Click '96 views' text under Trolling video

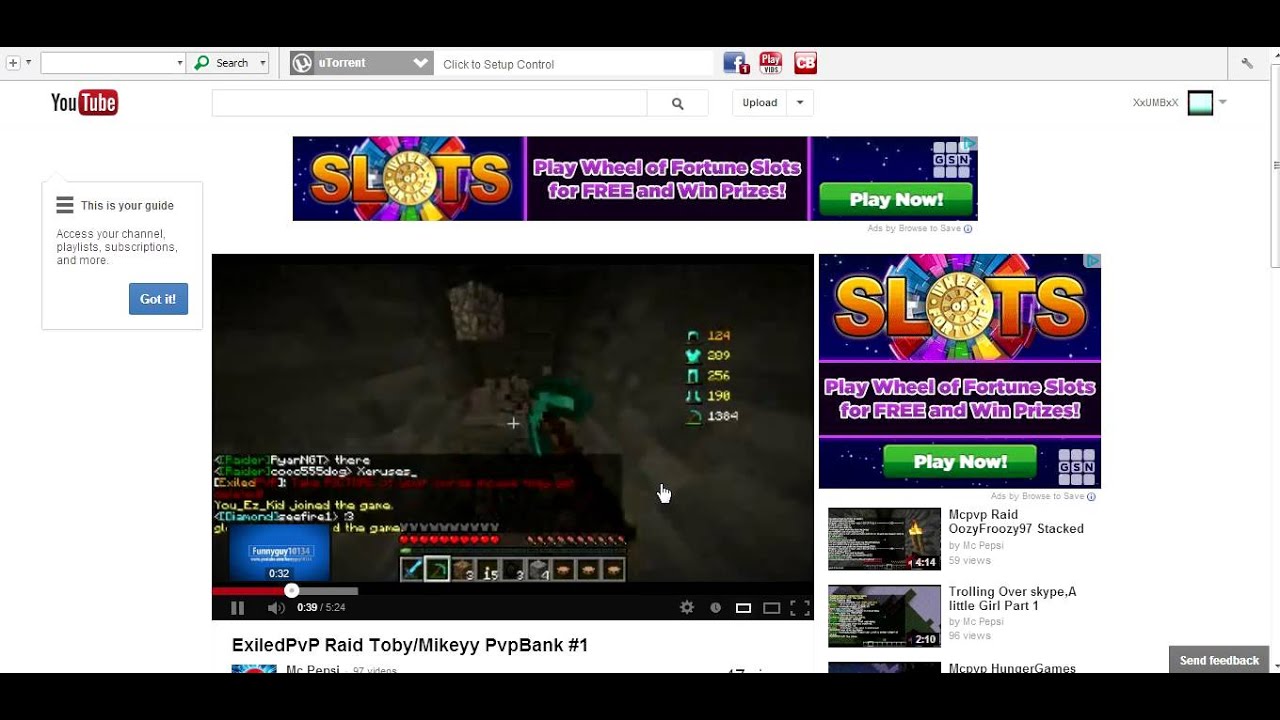pyautogui.click(x=969, y=636)
